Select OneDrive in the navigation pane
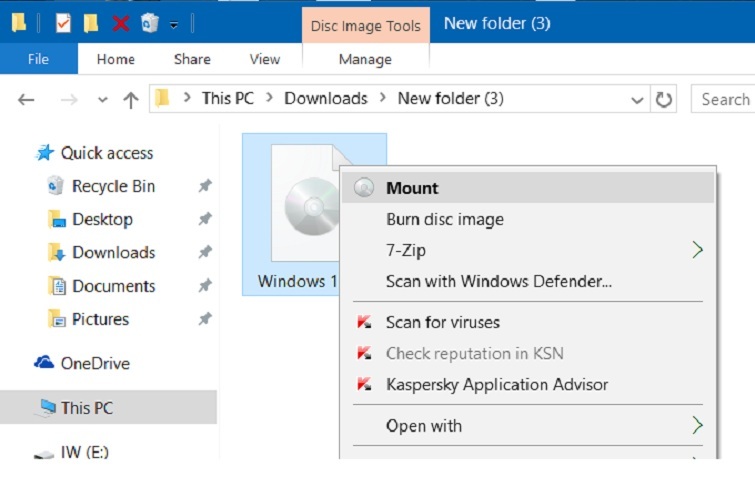 click(x=95, y=363)
